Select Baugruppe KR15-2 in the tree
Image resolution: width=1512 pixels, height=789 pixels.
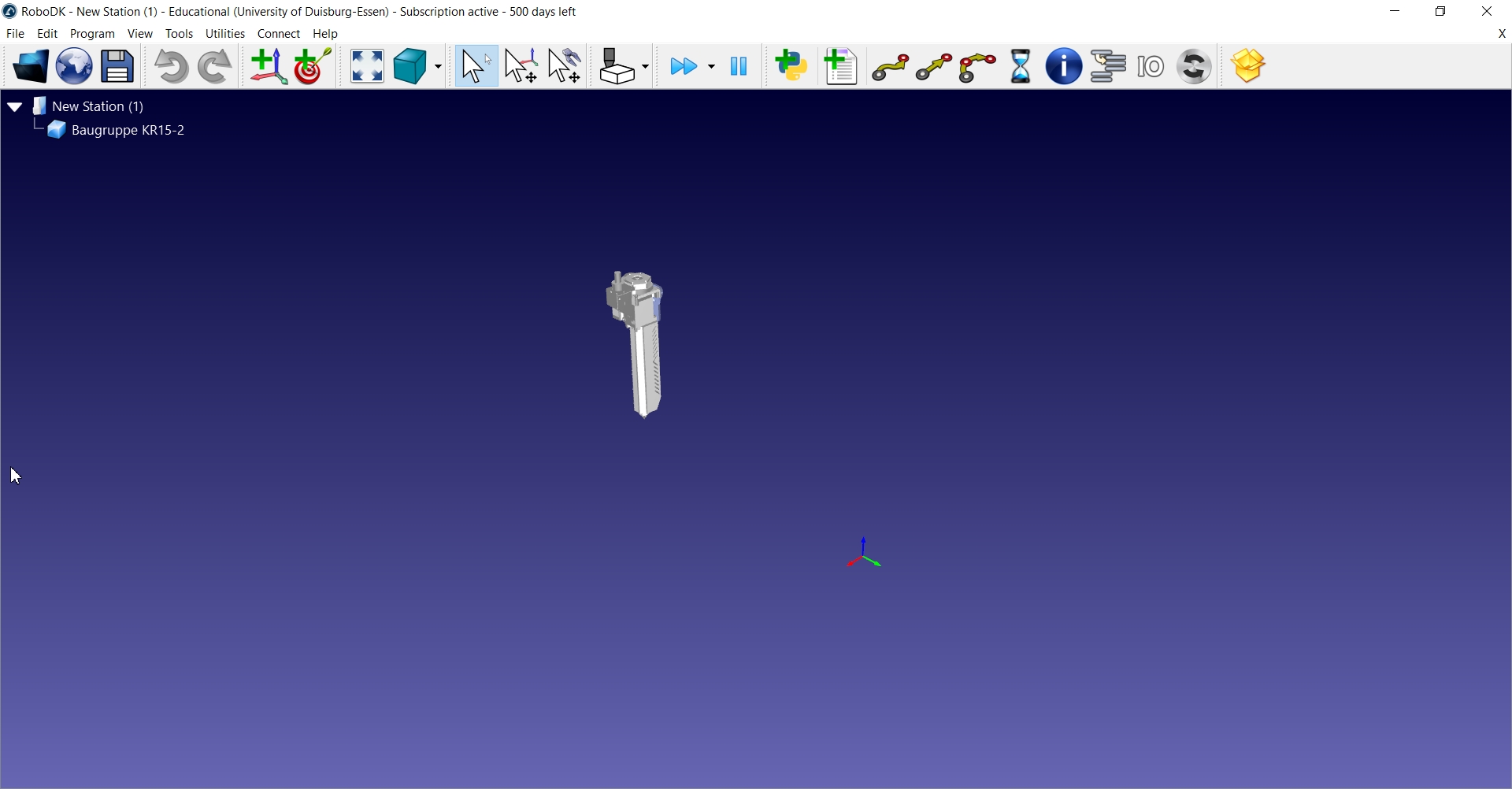[128, 131]
